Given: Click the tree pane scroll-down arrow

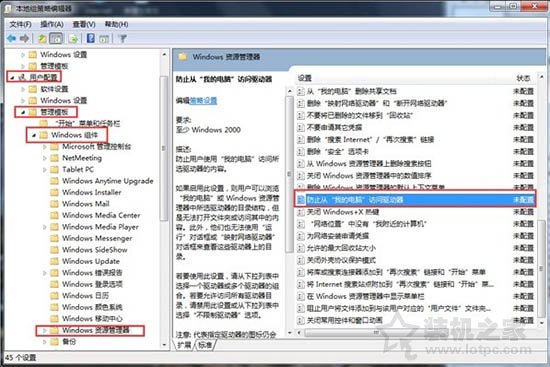Looking at the screenshot, I should pyautogui.click(x=164, y=345).
